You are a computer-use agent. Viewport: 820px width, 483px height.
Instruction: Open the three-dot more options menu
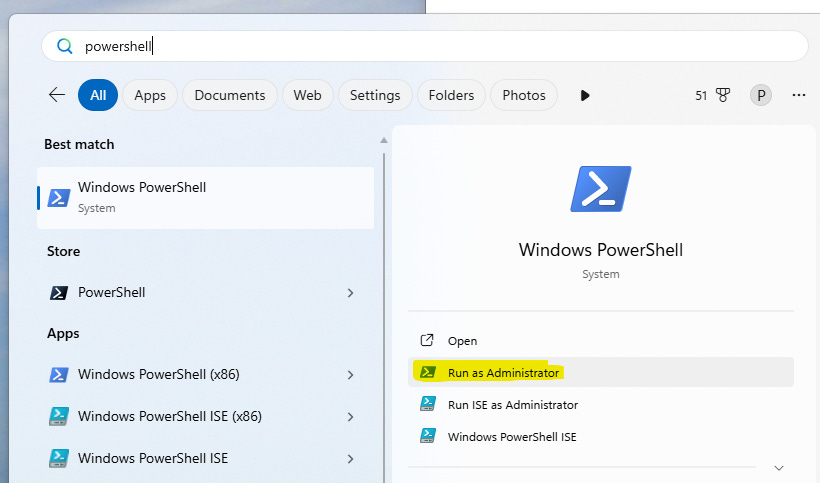pos(799,95)
